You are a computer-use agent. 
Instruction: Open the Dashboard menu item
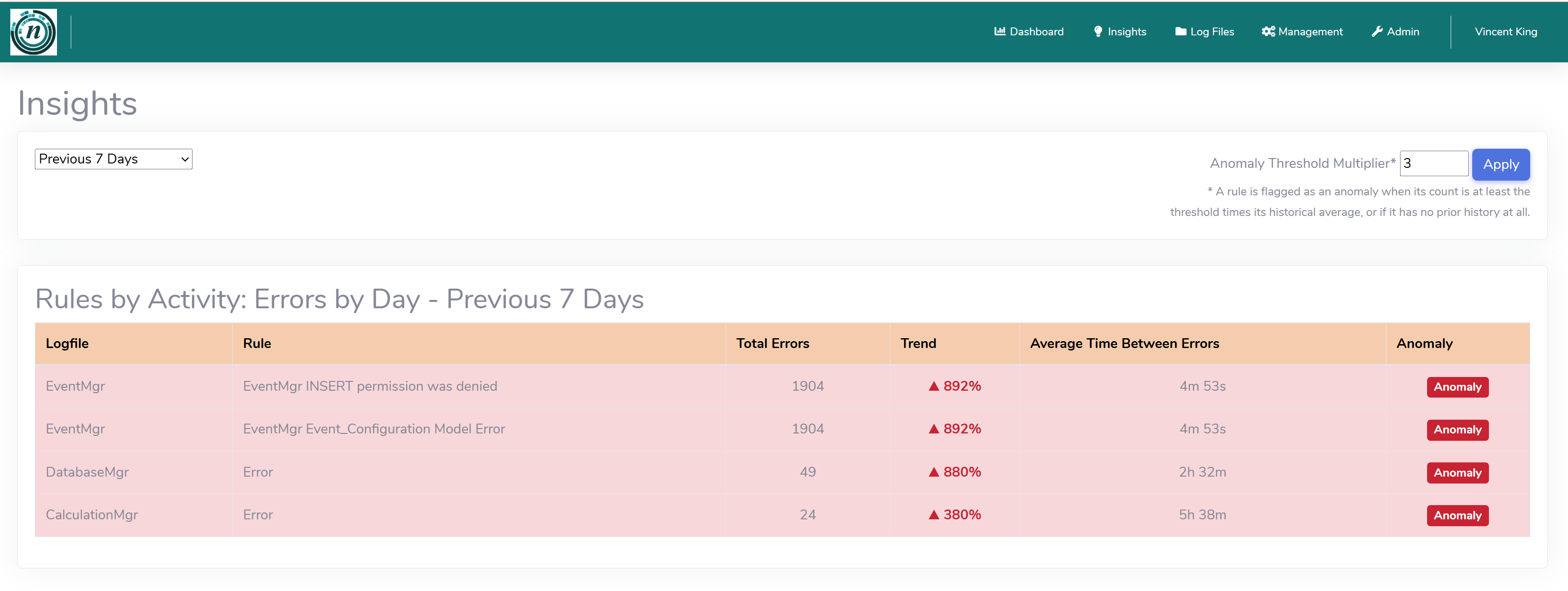pyautogui.click(x=1029, y=31)
